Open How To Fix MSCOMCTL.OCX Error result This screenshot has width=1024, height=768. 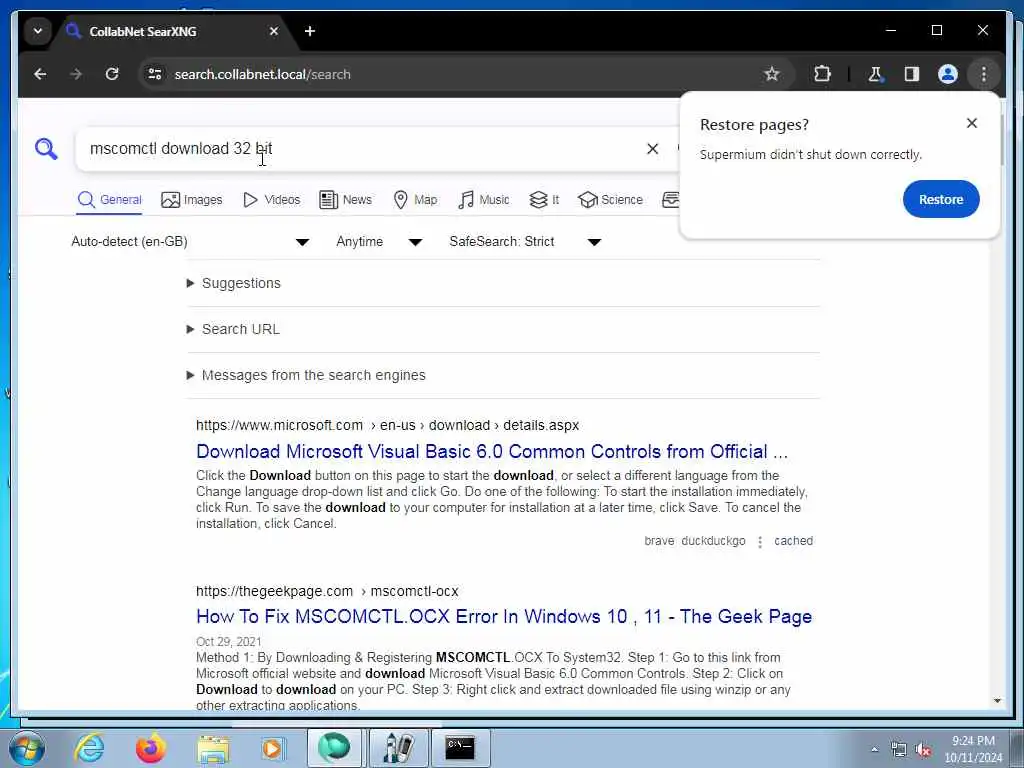[x=504, y=616]
